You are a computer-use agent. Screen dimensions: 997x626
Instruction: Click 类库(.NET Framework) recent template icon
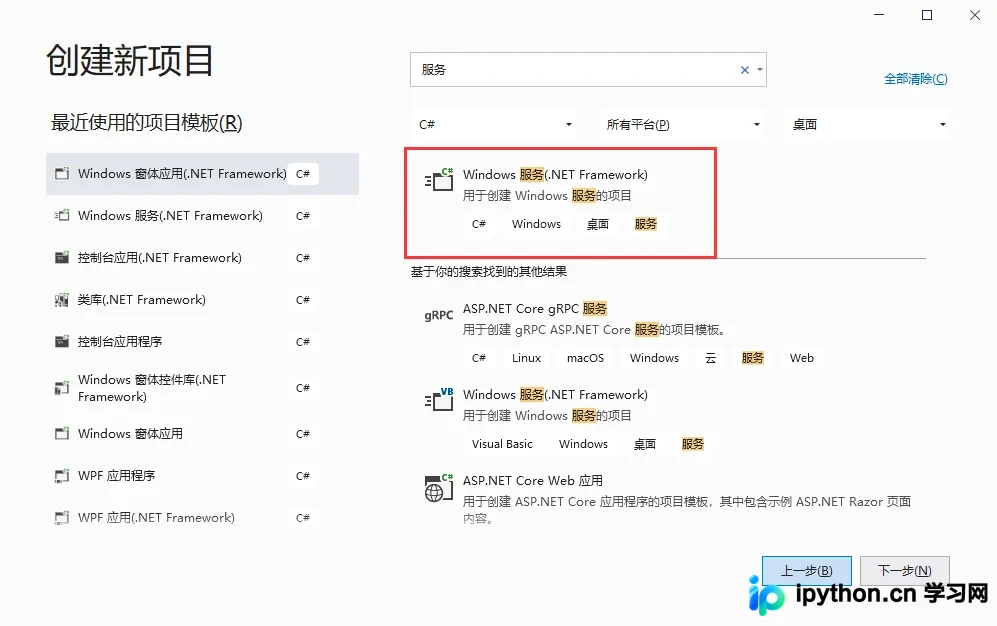pos(62,299)
